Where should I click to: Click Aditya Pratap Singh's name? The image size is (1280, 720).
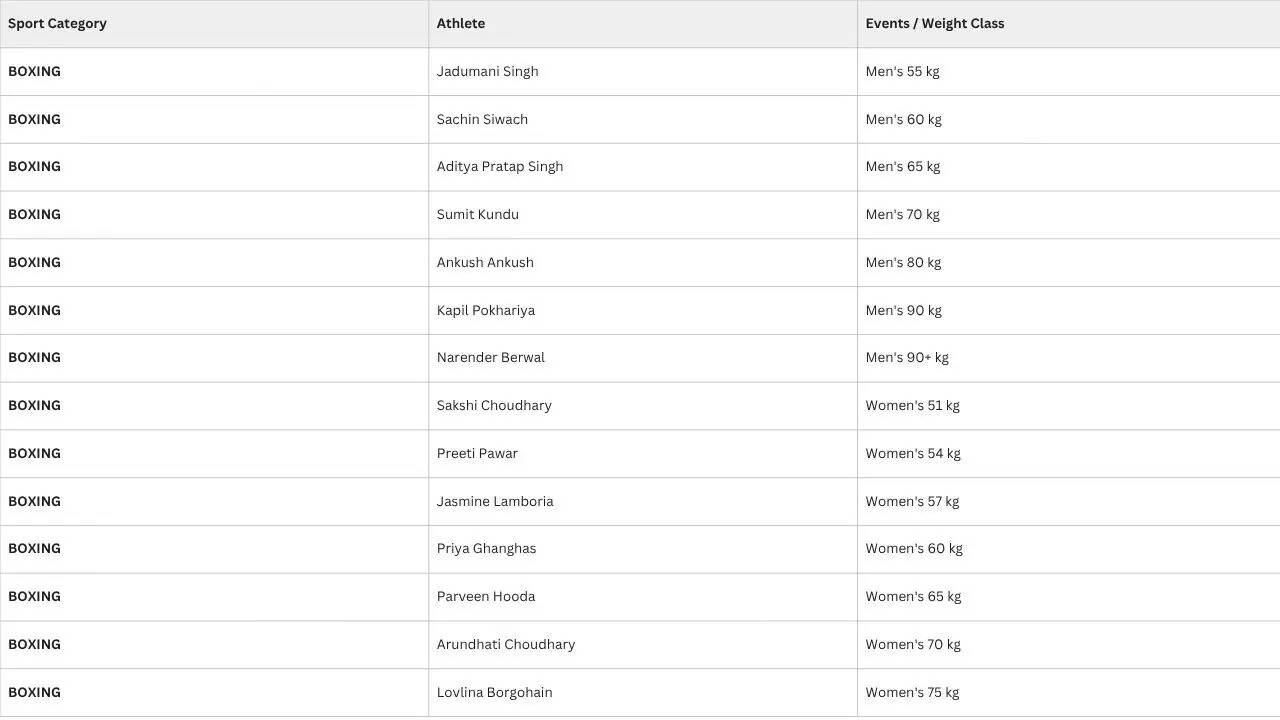500,167
